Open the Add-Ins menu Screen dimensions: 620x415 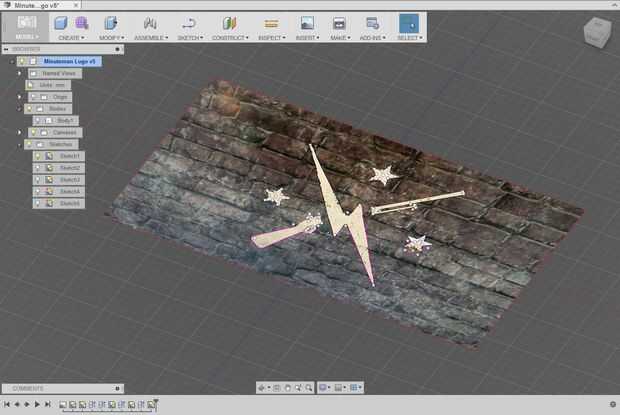[x=372, y=38]
